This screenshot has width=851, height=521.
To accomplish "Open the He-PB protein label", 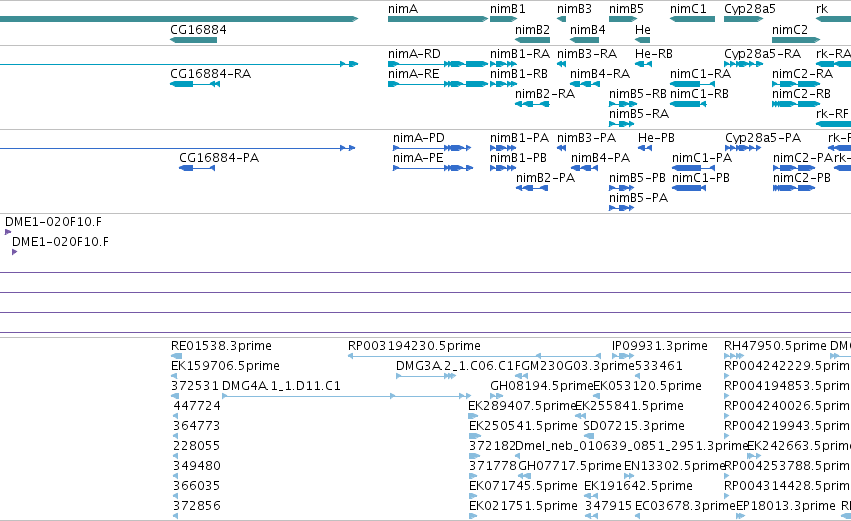I will point(656,138).
